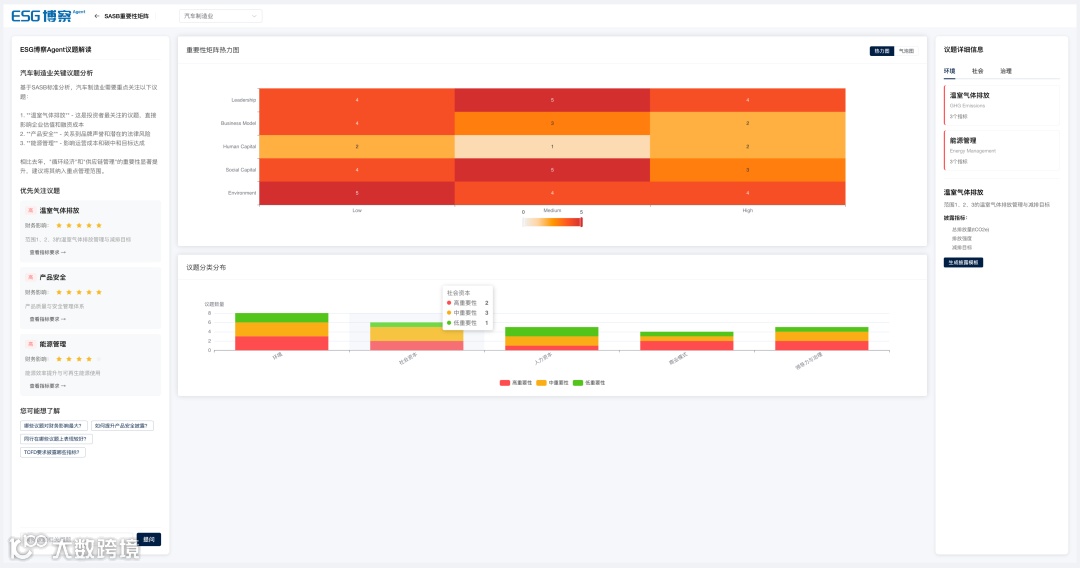The width and height of the screenshot is (1080, 568).
Task: Click heatmap cell Social Capital High
Action: tap(747, 170)
